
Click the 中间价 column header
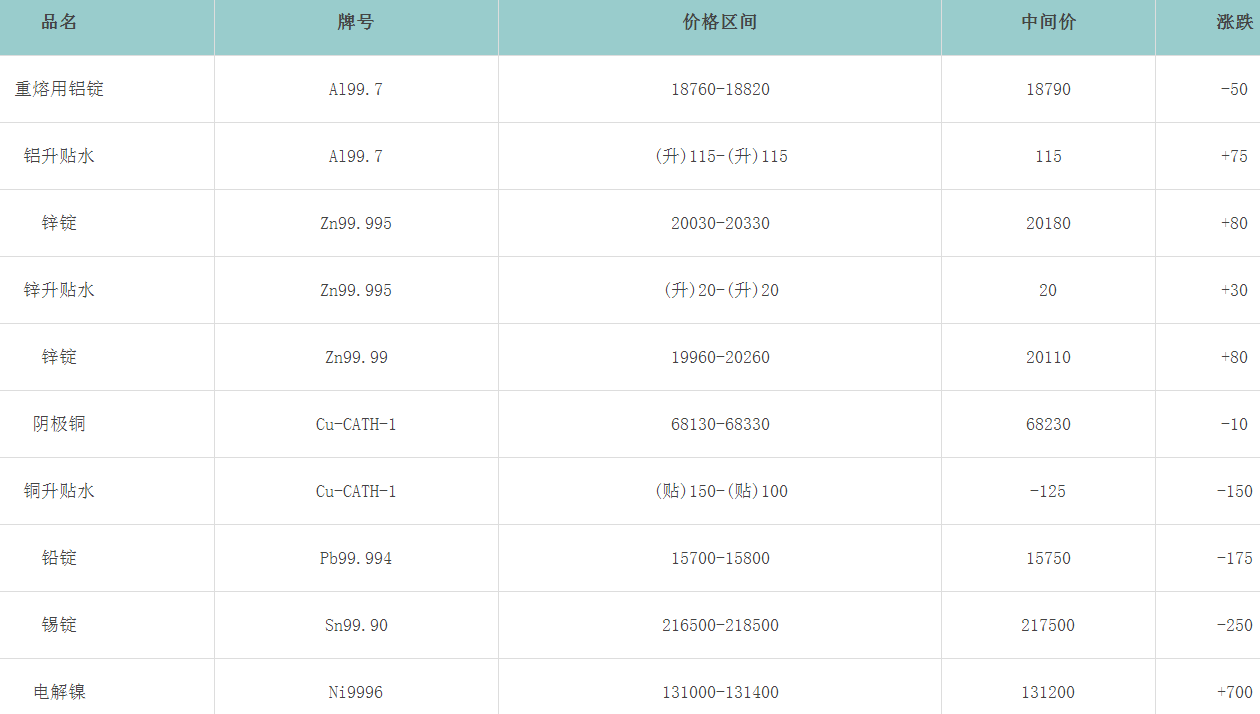click(1048, 22)
